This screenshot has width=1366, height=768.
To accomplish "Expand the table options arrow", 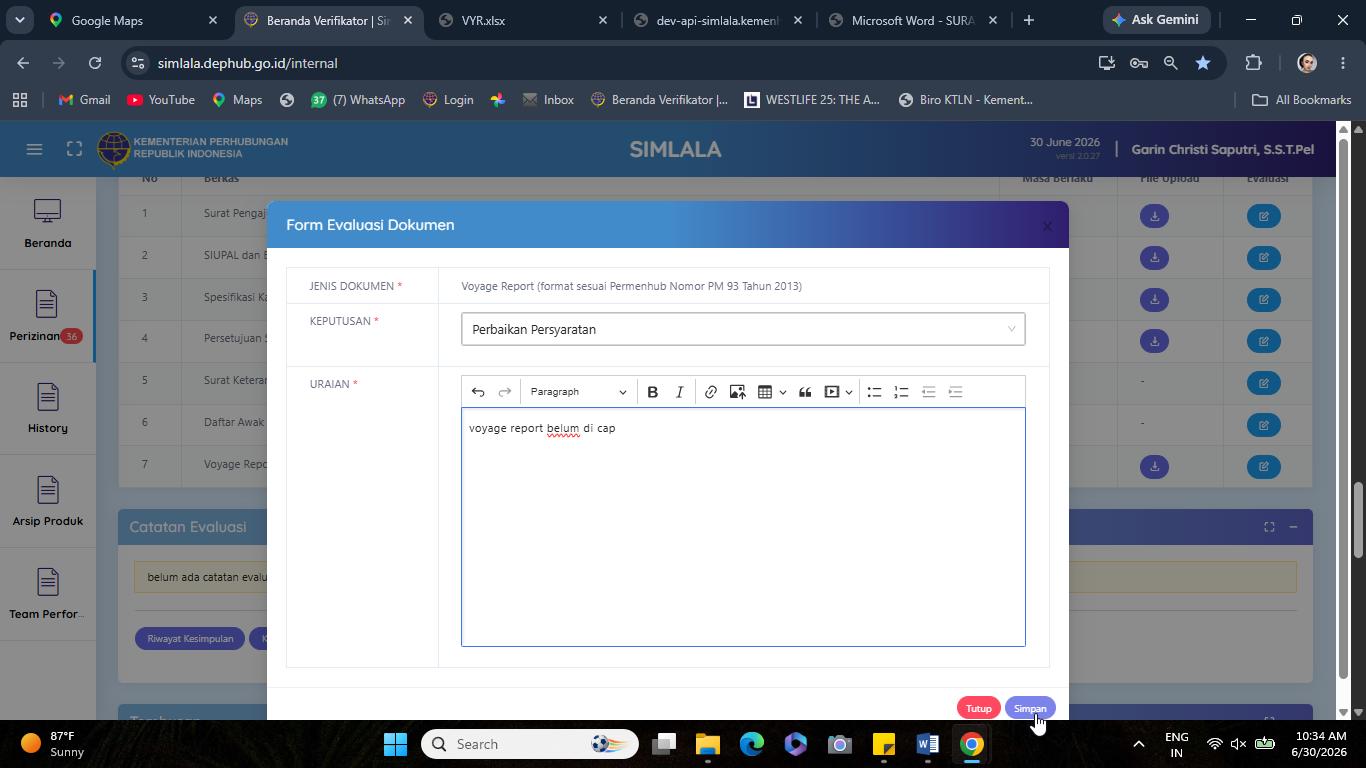I will (x=782, y=392).
